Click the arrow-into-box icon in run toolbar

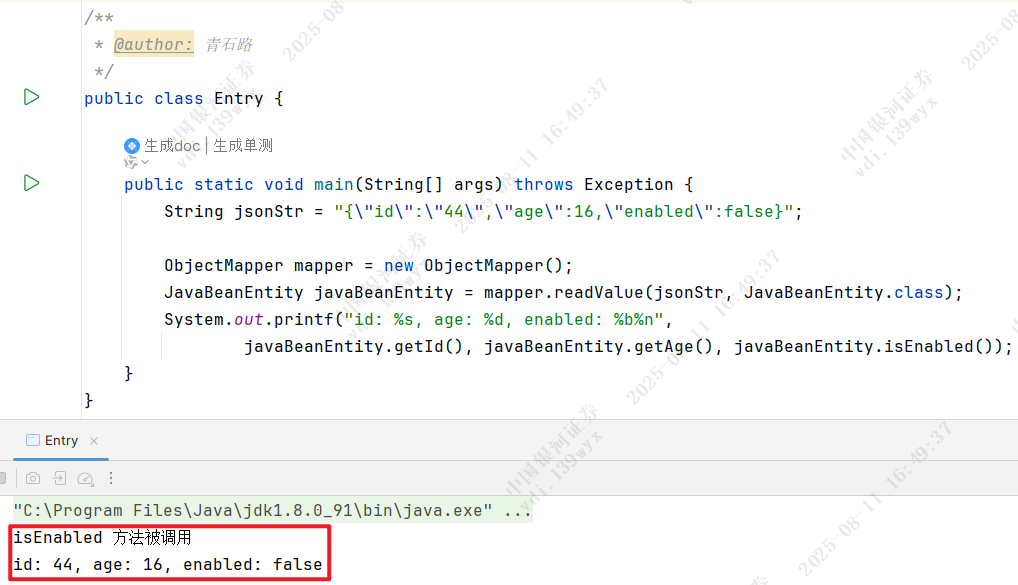[60, 479]
